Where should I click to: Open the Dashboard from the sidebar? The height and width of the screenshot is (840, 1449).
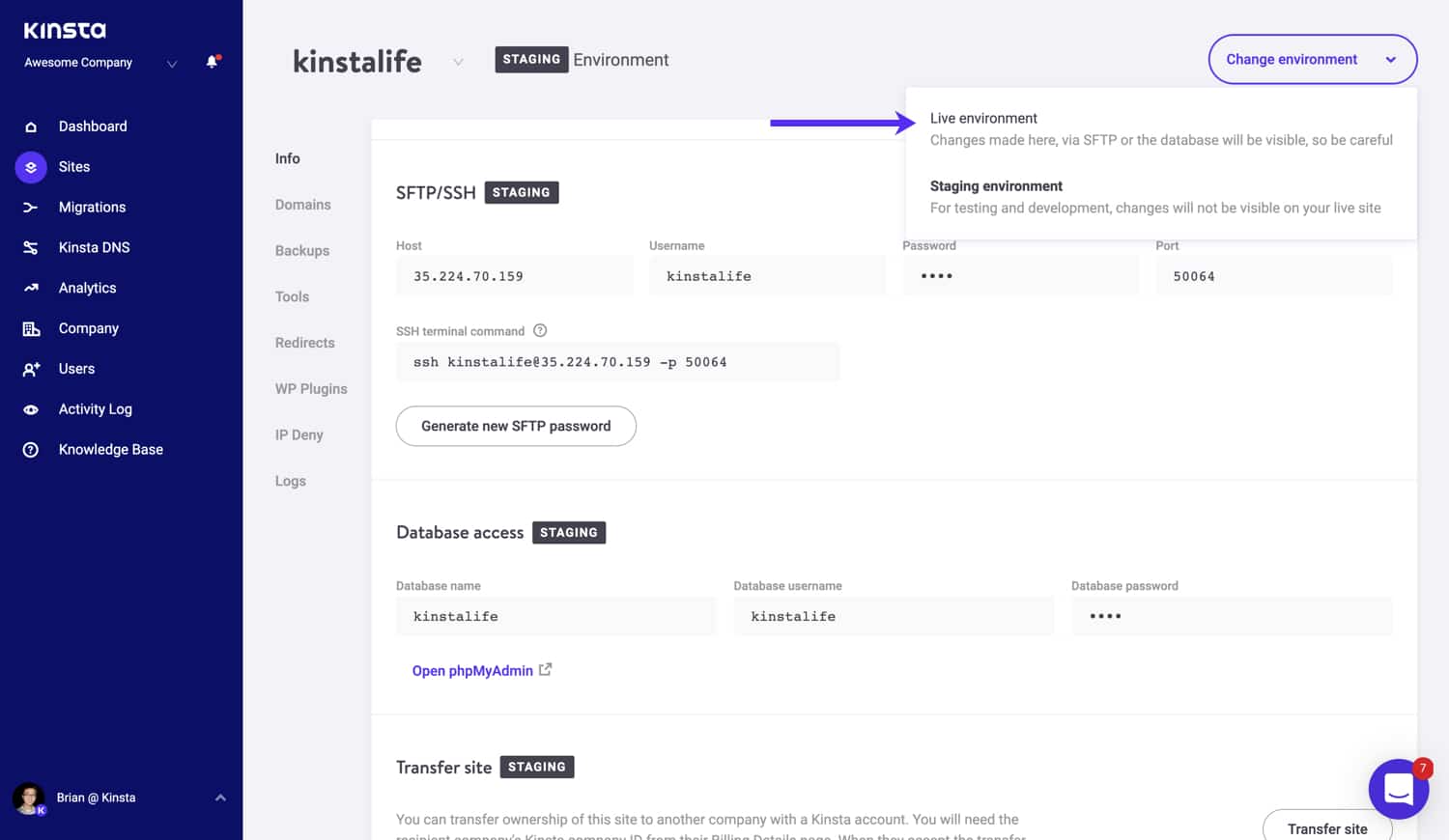point(93,126)
